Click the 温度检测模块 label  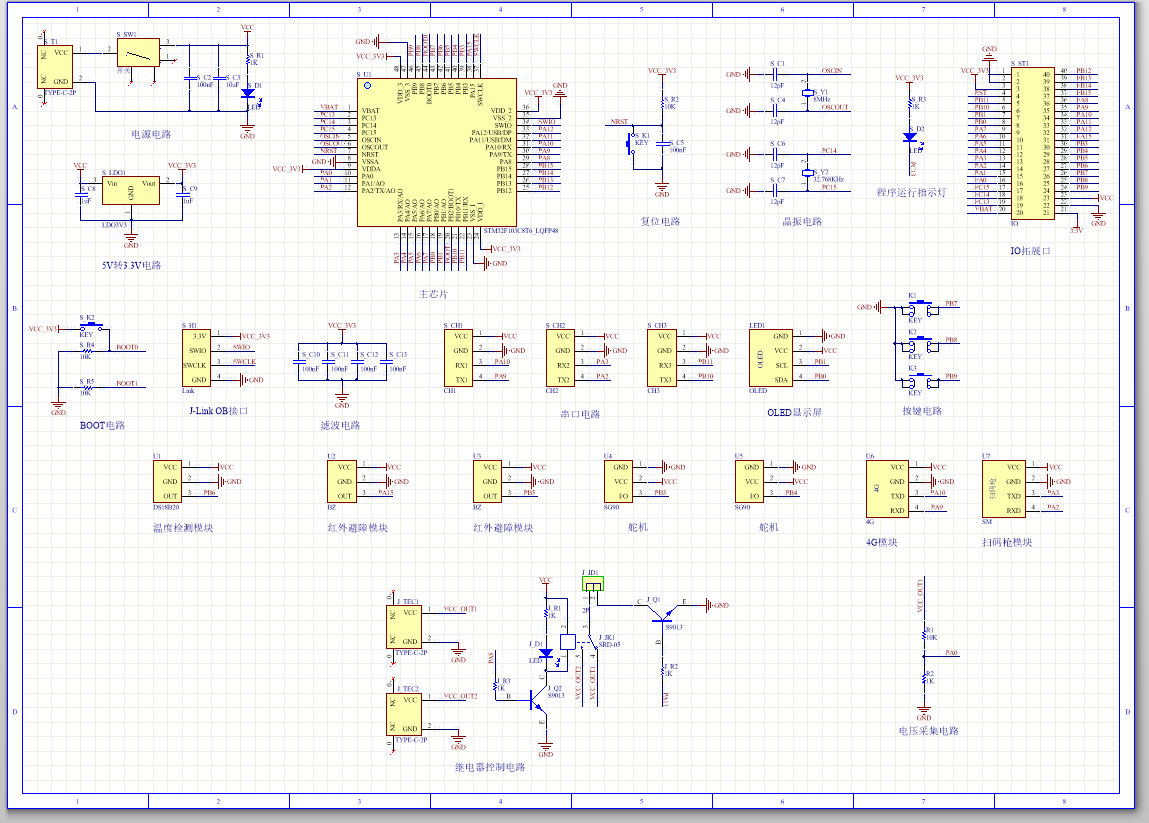(x=182, y=528)
